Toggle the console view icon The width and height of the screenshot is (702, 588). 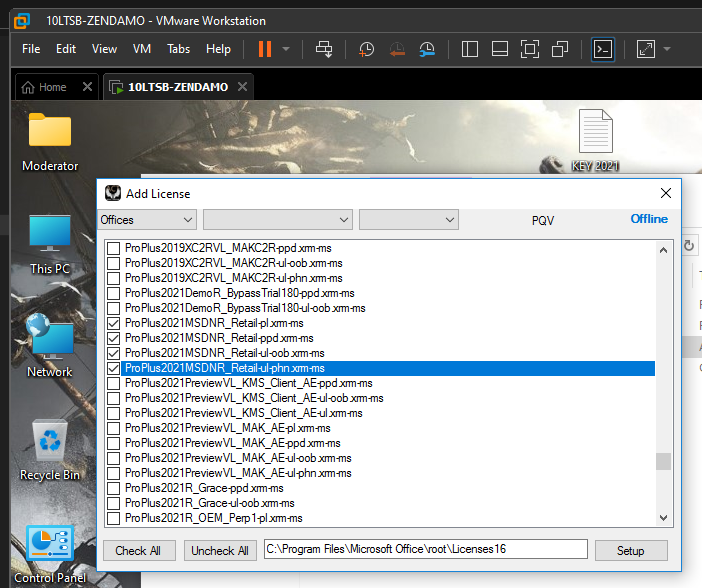tap(603, 49)
